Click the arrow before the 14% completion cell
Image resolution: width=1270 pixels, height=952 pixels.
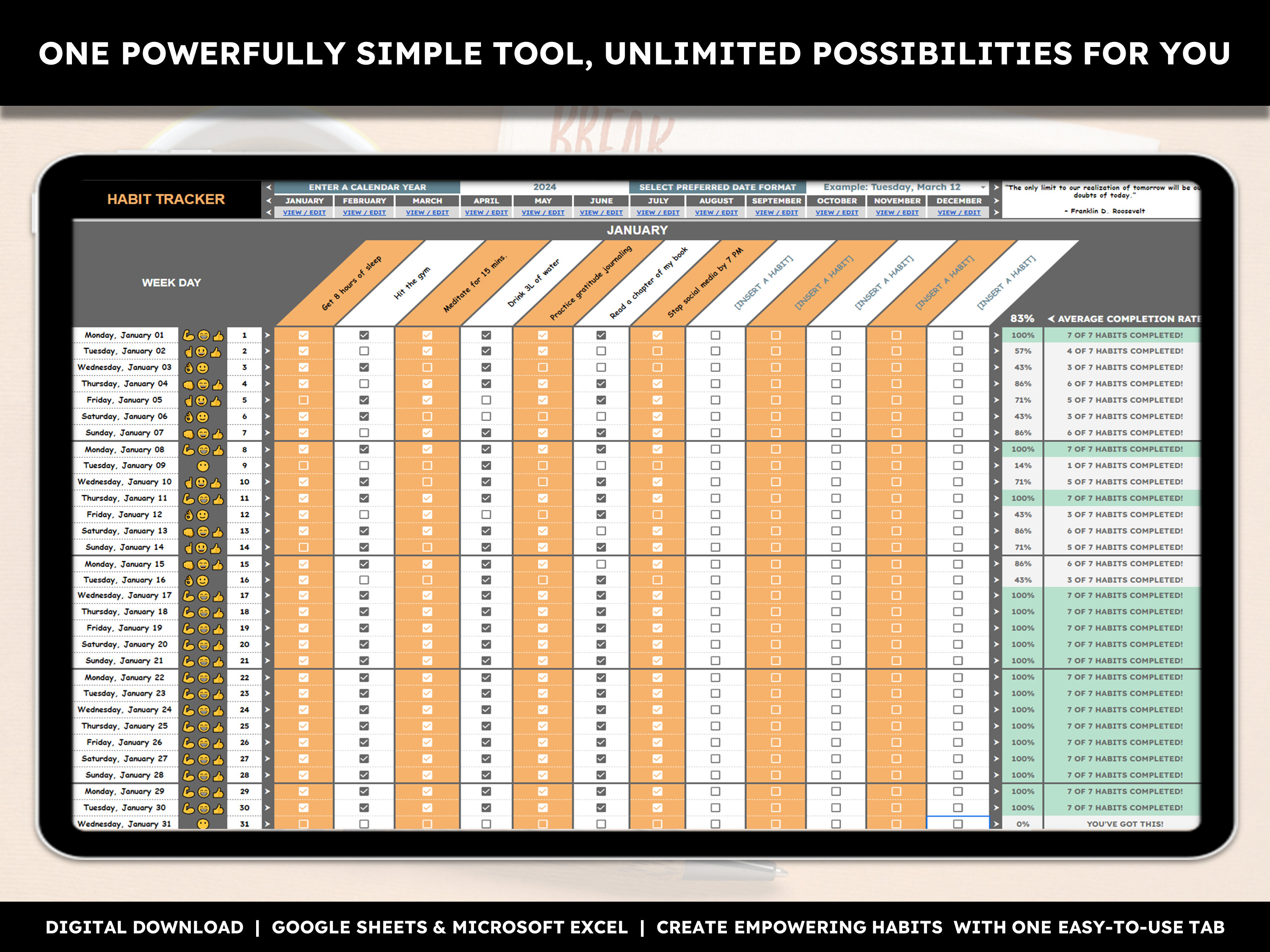pos(996,465)
